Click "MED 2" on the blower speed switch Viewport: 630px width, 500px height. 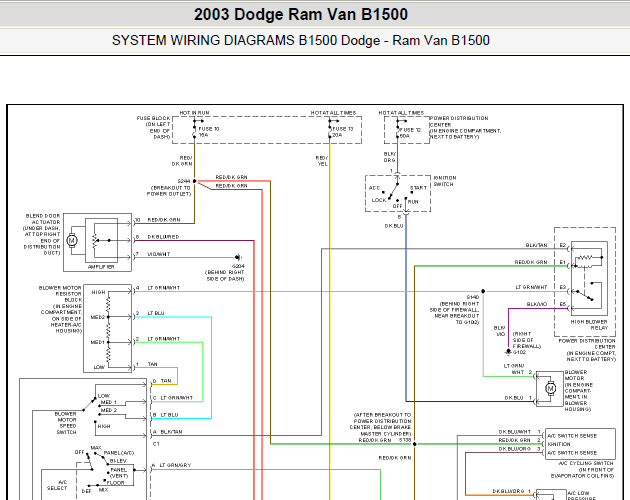(x=108, y=410)
